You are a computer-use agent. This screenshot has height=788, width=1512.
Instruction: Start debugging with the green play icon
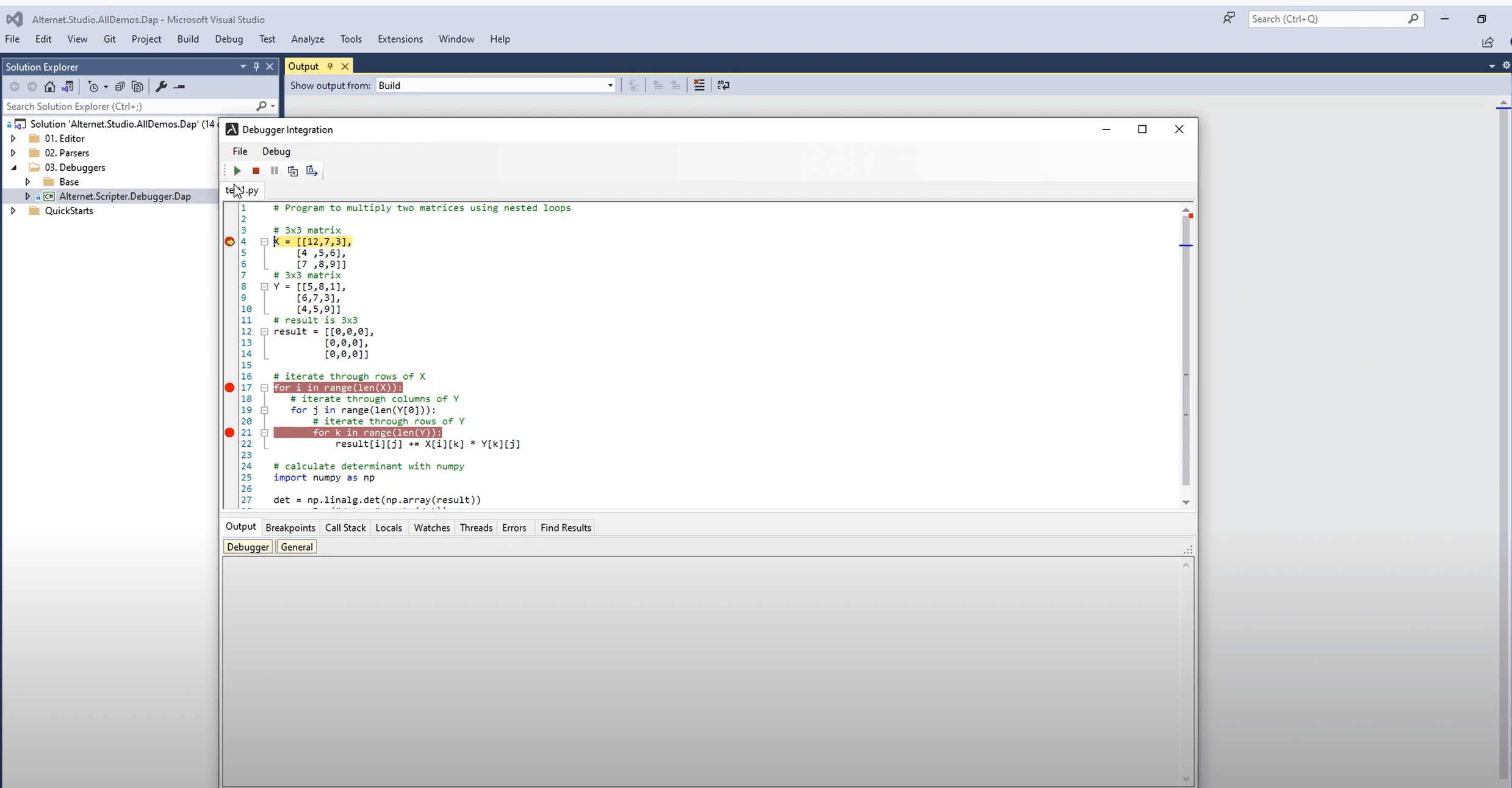point(237,171)
